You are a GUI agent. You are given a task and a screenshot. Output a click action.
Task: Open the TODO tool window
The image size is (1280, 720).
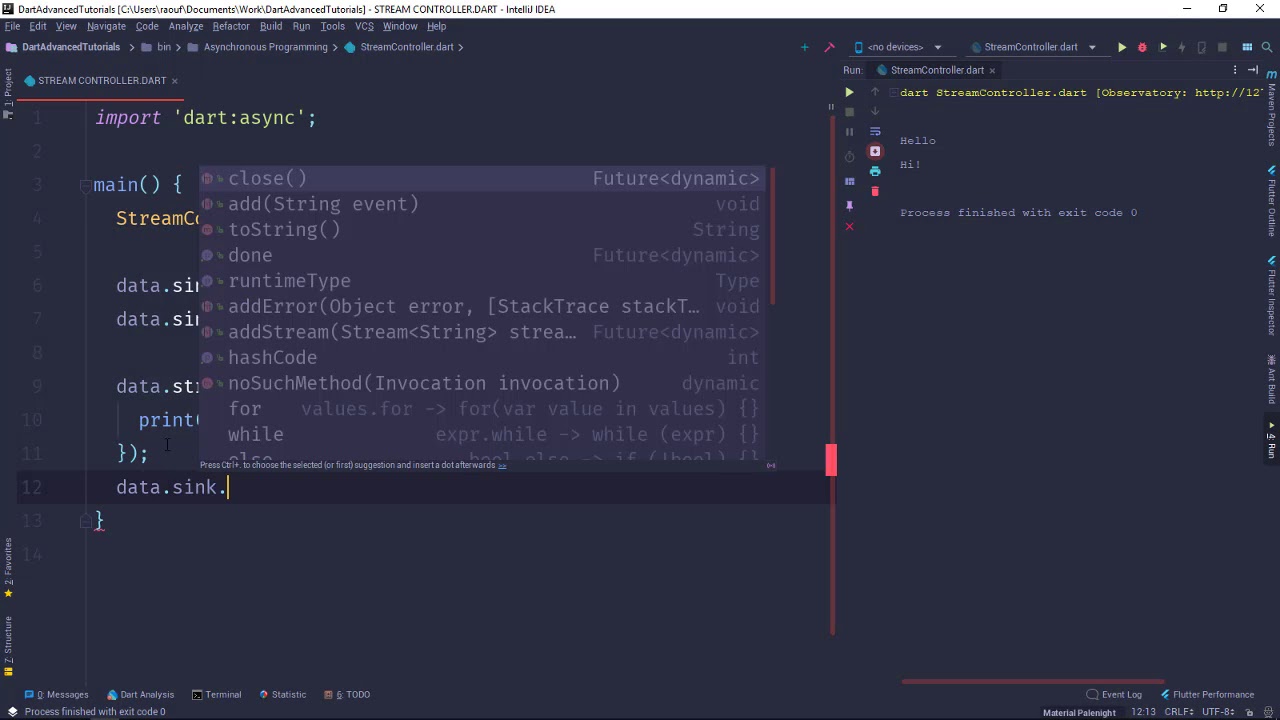(346, 694)
